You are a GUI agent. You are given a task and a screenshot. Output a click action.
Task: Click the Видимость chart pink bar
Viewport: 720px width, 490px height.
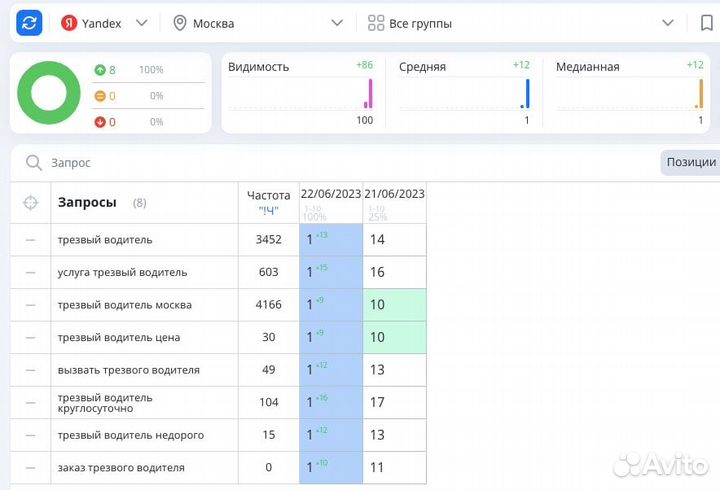369,93
